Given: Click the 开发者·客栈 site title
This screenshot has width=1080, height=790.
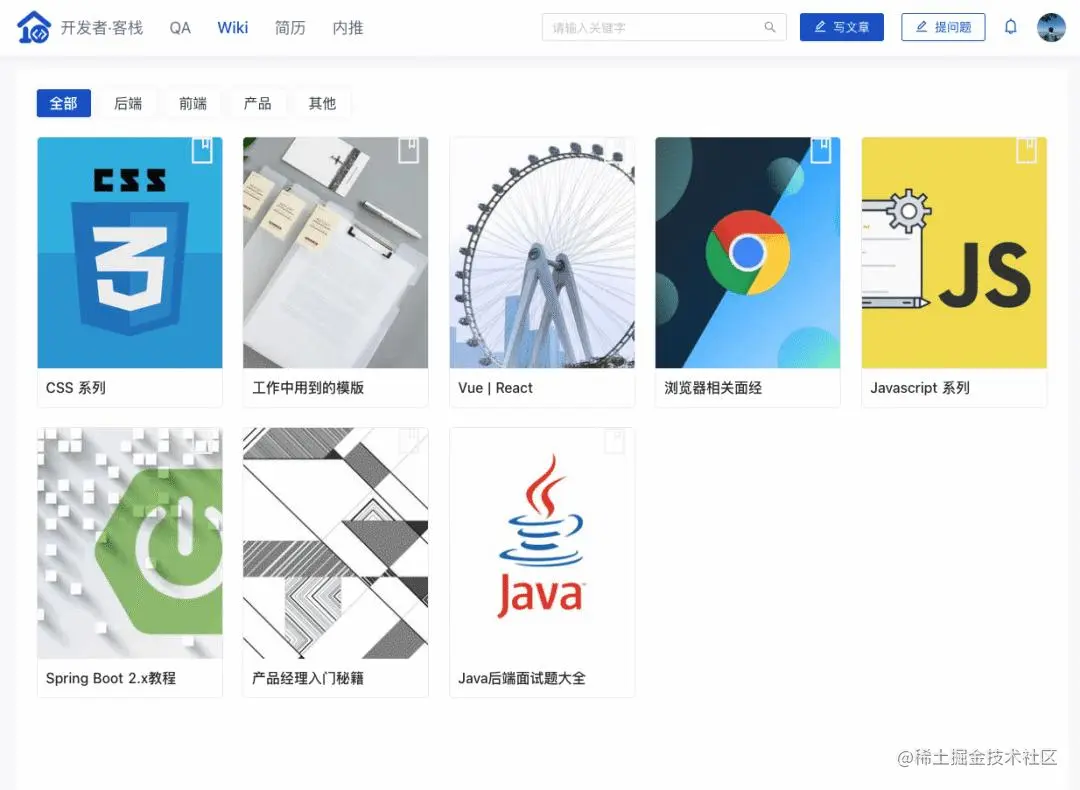Looking at the screenshot, I should (x=102, y=28).
